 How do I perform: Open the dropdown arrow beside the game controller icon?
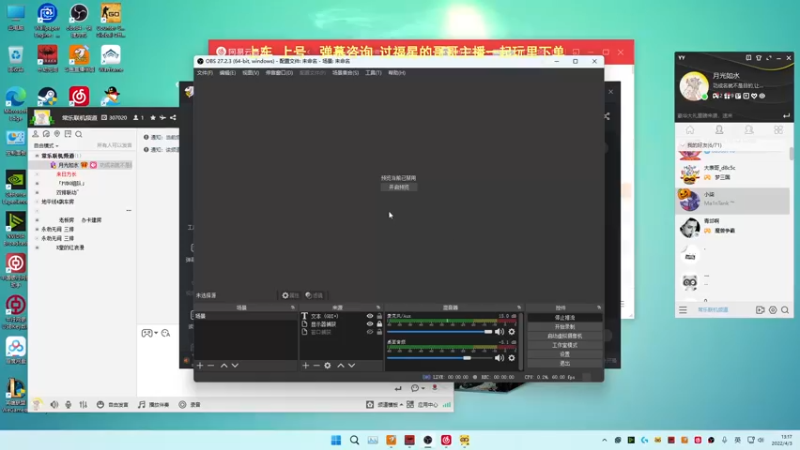point(156,333)
